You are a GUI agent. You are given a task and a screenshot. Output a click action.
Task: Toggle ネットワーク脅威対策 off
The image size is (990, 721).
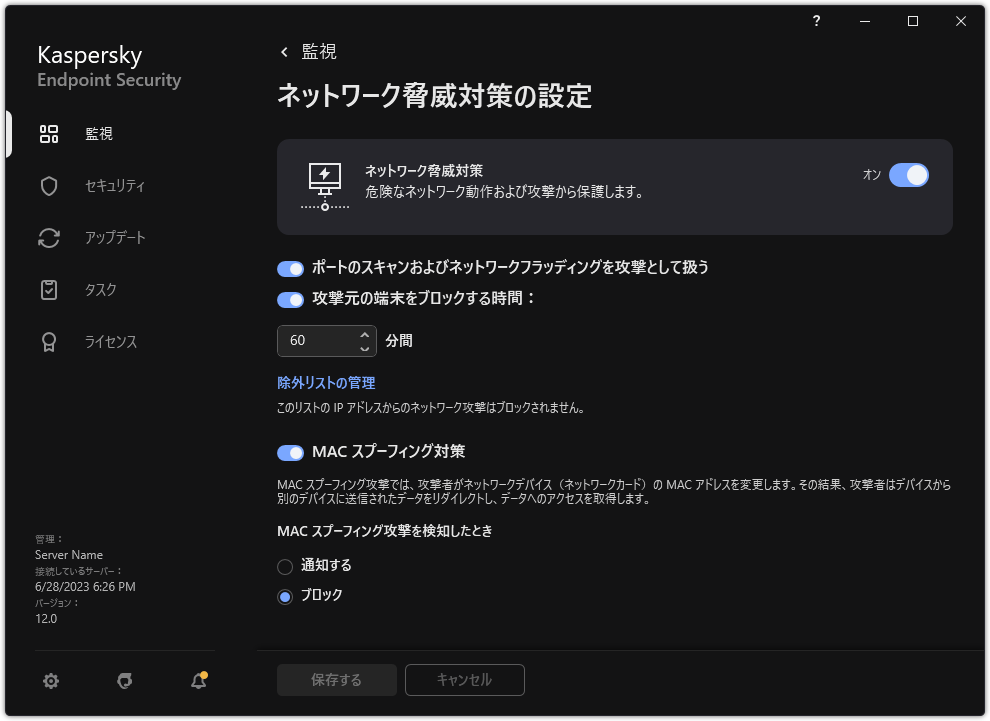pyautogui.click(x=908, y=174)
